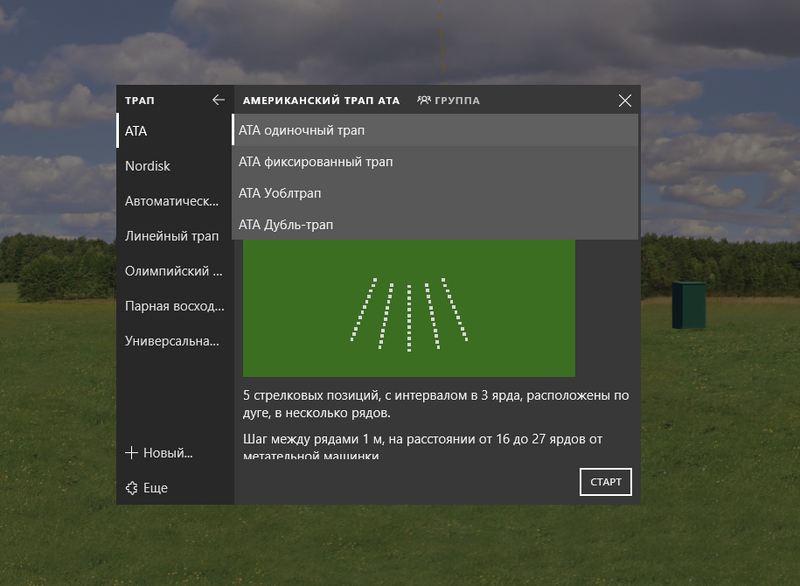Click the Новый... label
This screenshot has width=800, height=586.
(168, 453)
